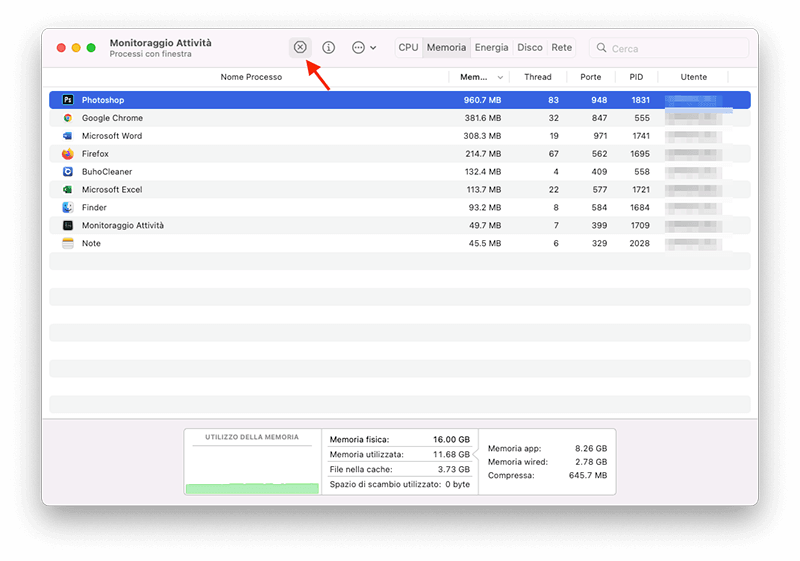
Task: Open the ellipsis options menu icon
Action: pos(359,47)
